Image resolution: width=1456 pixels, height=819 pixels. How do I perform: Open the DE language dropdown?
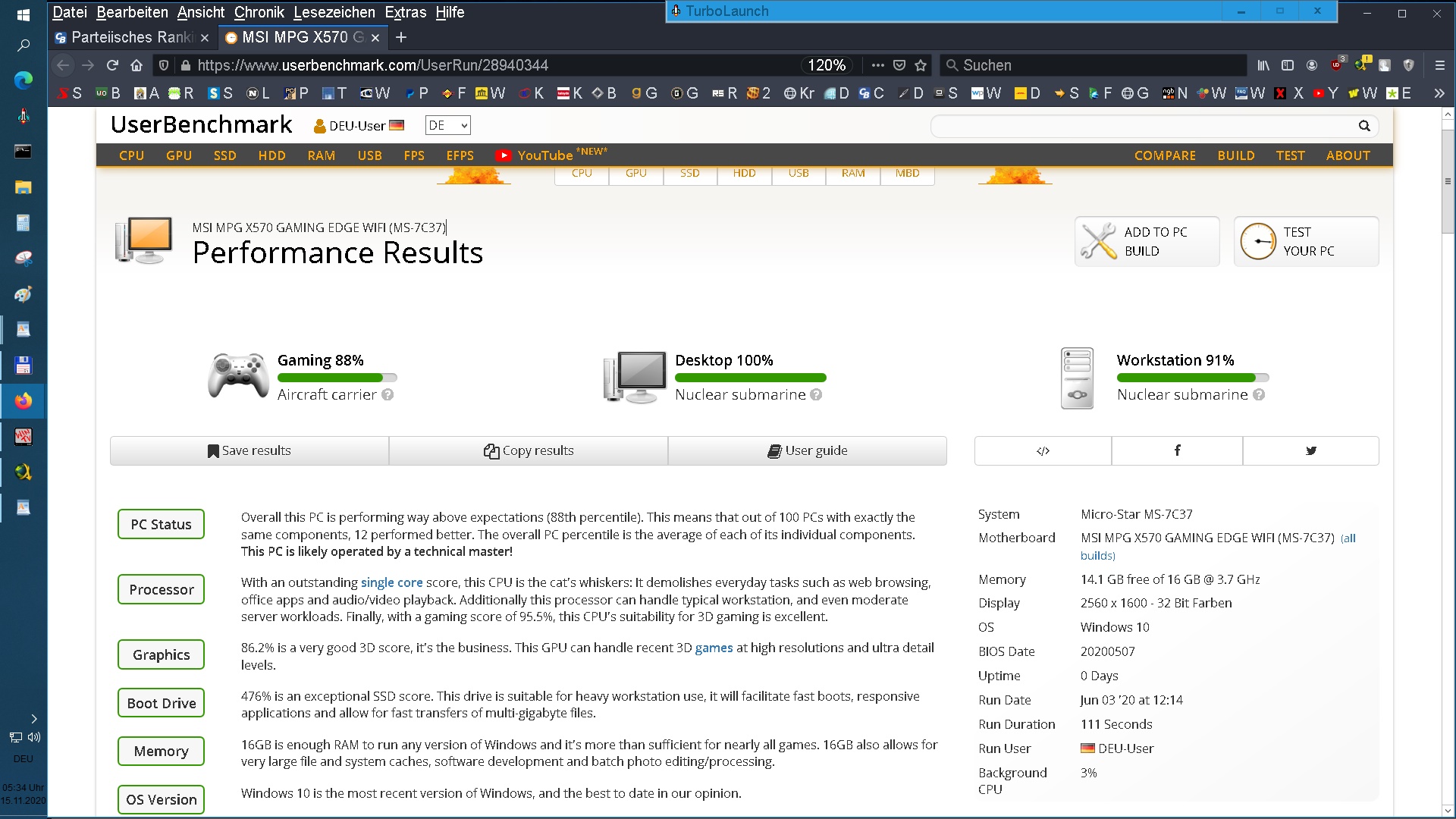(447, 125)
